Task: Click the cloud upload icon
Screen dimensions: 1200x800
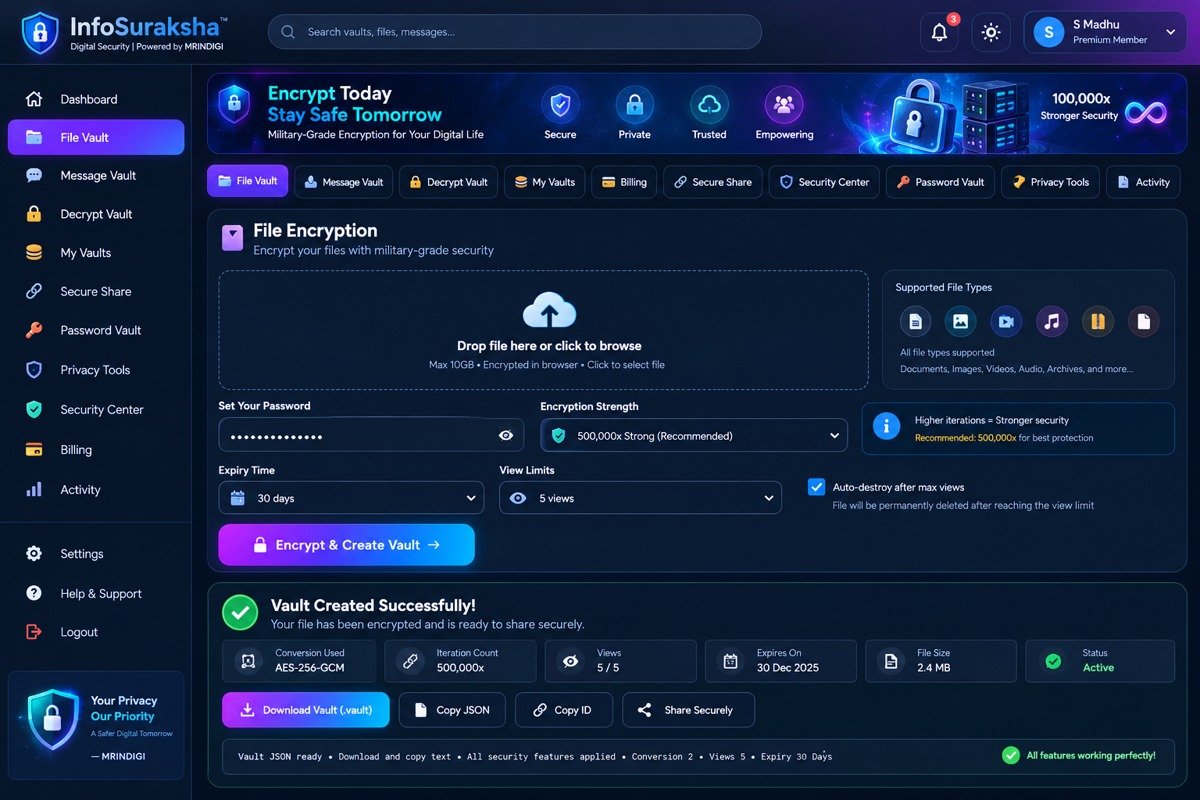Action: [x=549, y=310]
